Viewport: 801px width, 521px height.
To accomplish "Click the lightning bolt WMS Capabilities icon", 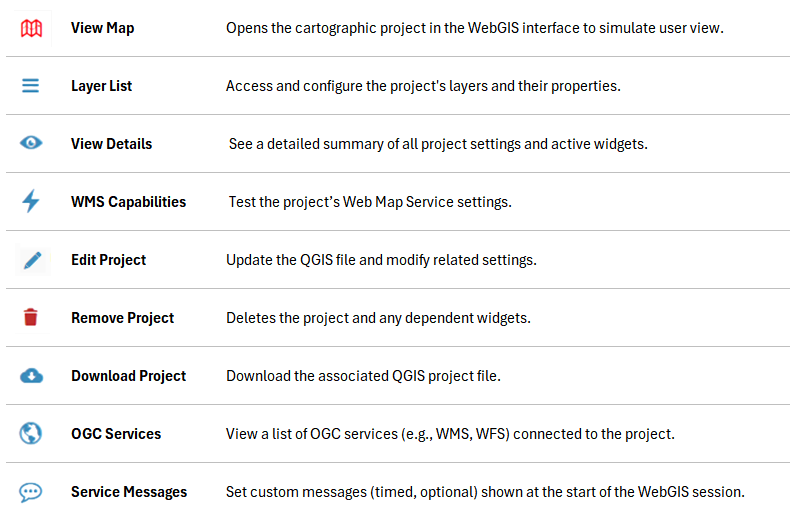I will 31,201.
